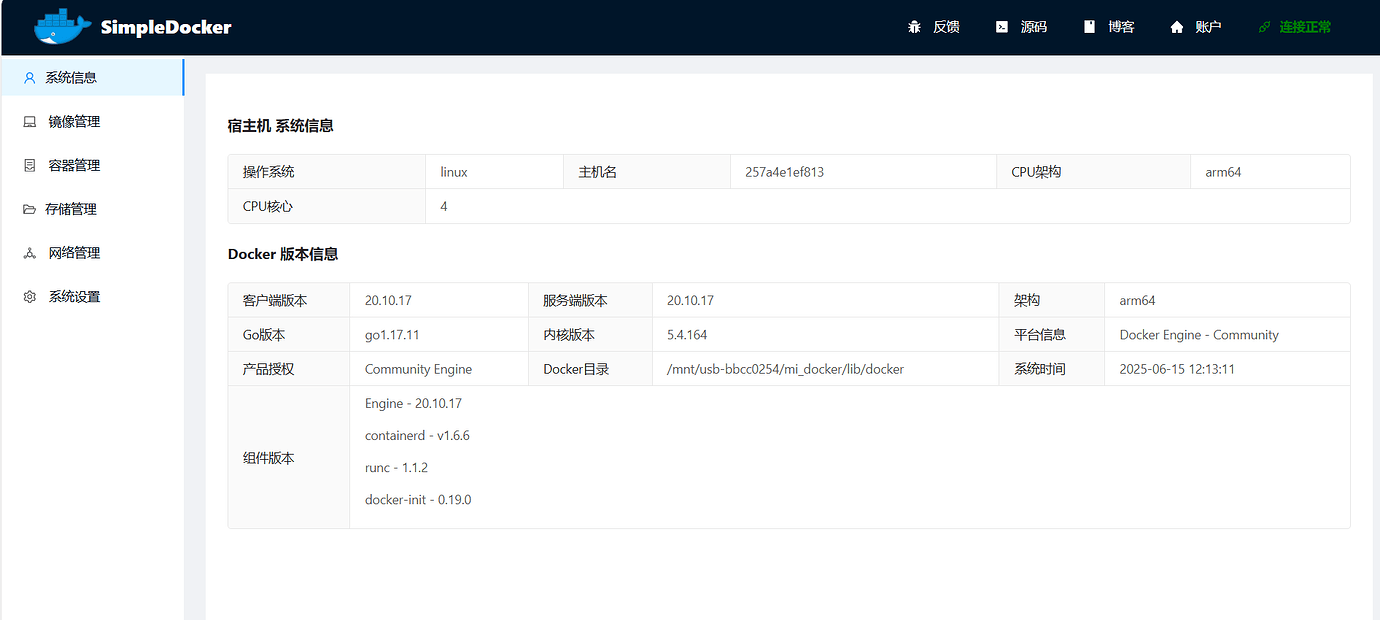Click the 反馈 link in header
Image resolution: width=1380 pixels, height=620 pixels.
pos(946,27)
